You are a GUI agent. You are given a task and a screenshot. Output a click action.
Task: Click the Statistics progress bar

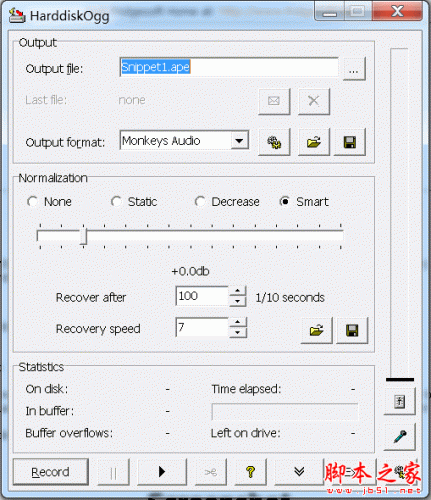(x=285, y=412)
